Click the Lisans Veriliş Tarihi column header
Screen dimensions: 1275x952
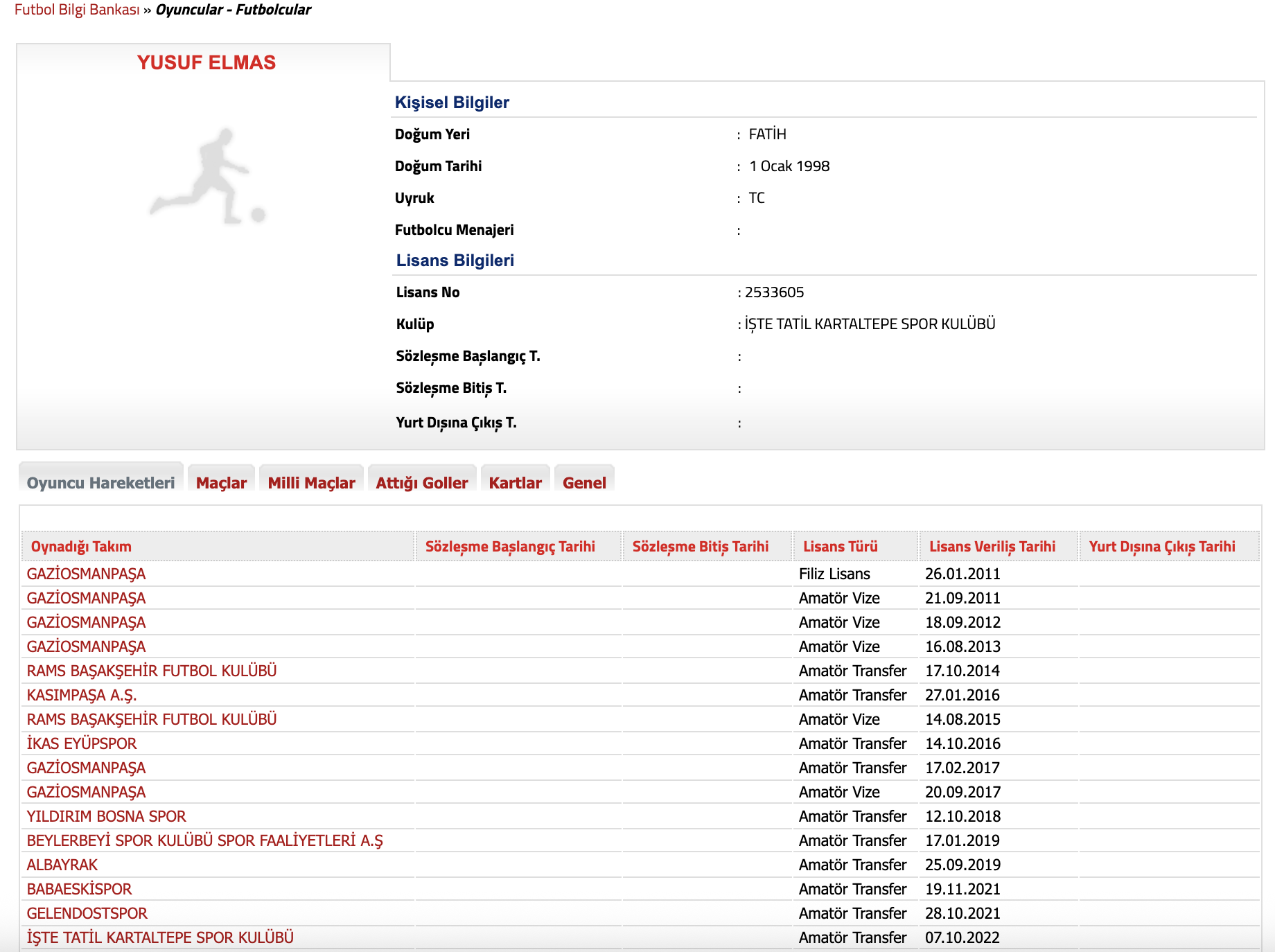[x=992, y=546]
